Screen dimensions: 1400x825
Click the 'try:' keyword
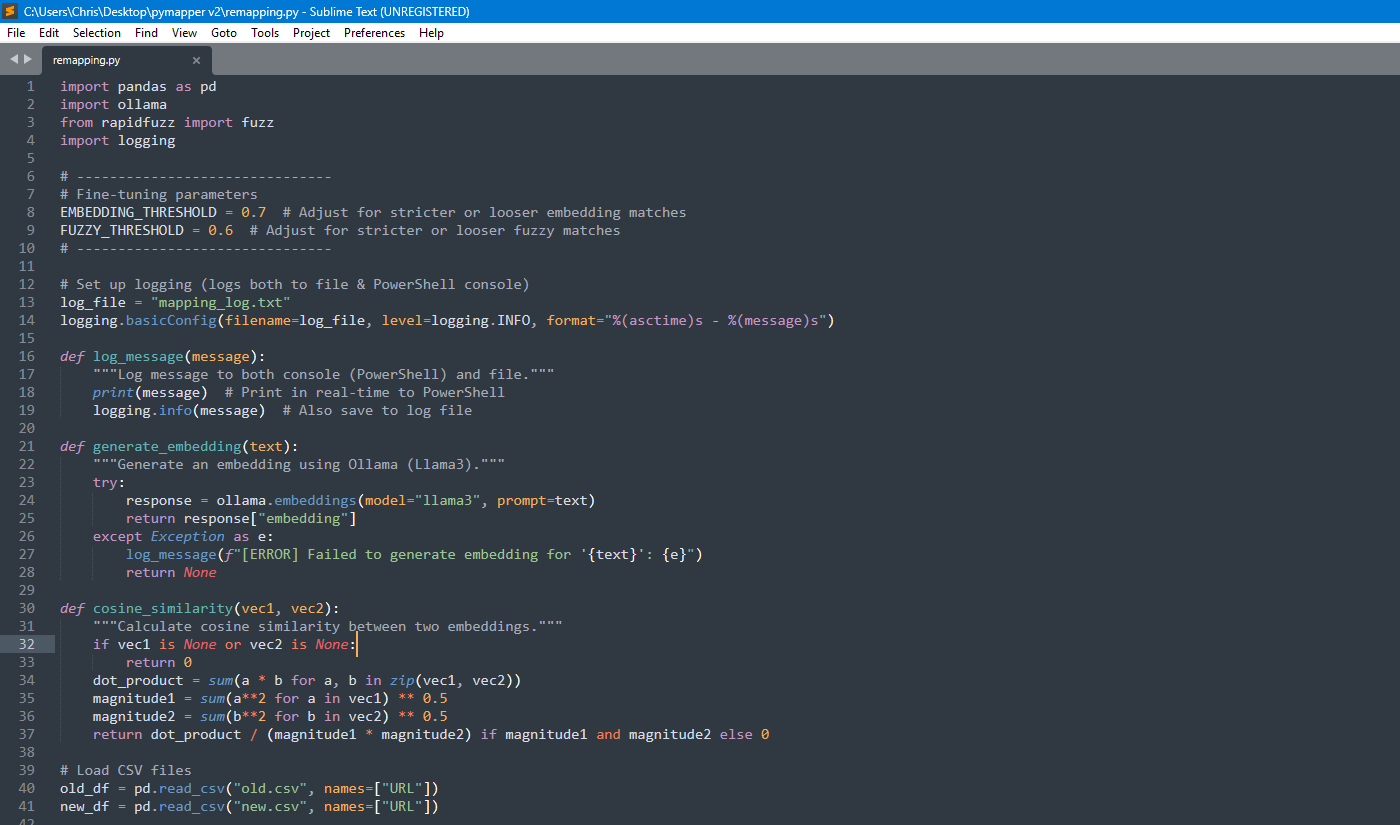click(x=109, y=482)
